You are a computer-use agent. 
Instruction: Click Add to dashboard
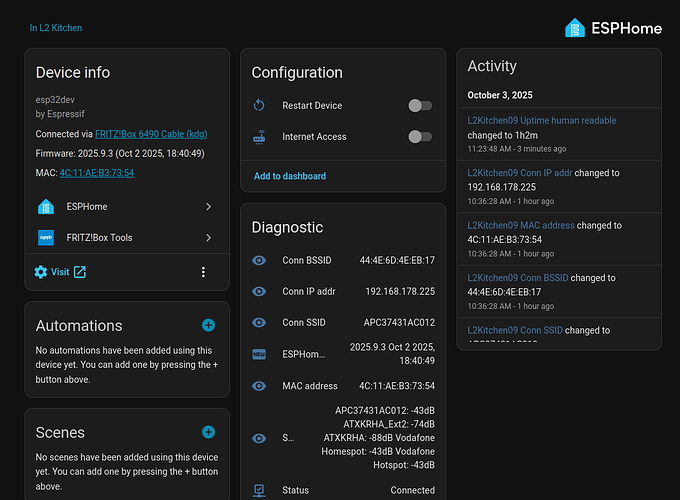tap(290, 176)
